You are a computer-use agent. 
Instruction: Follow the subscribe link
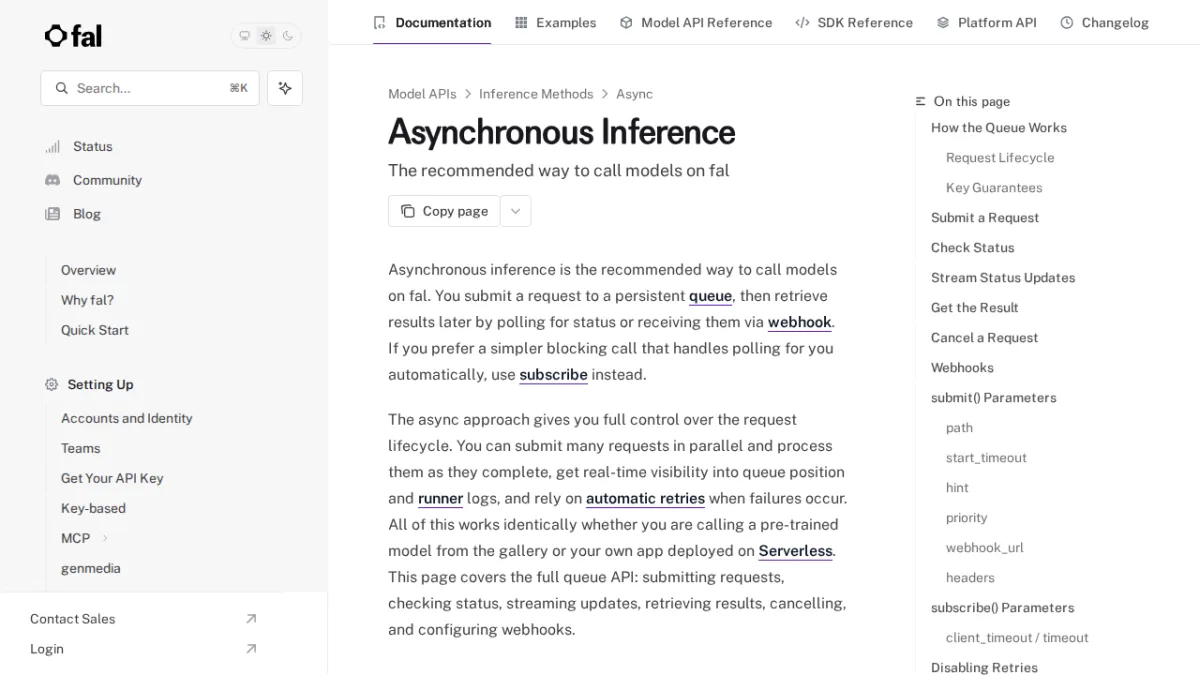click(553, 375)
